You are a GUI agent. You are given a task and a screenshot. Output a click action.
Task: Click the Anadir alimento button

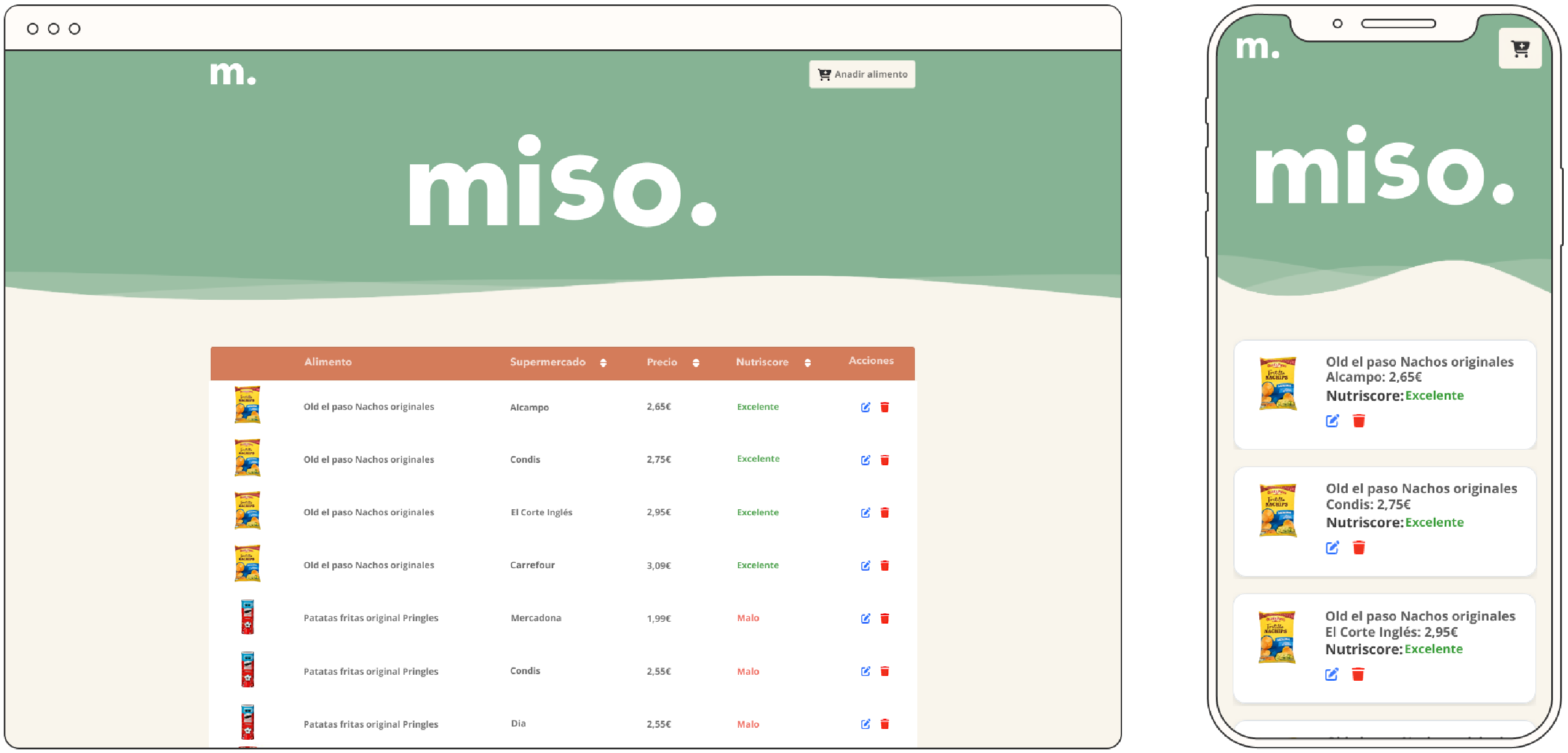(861, 74)
